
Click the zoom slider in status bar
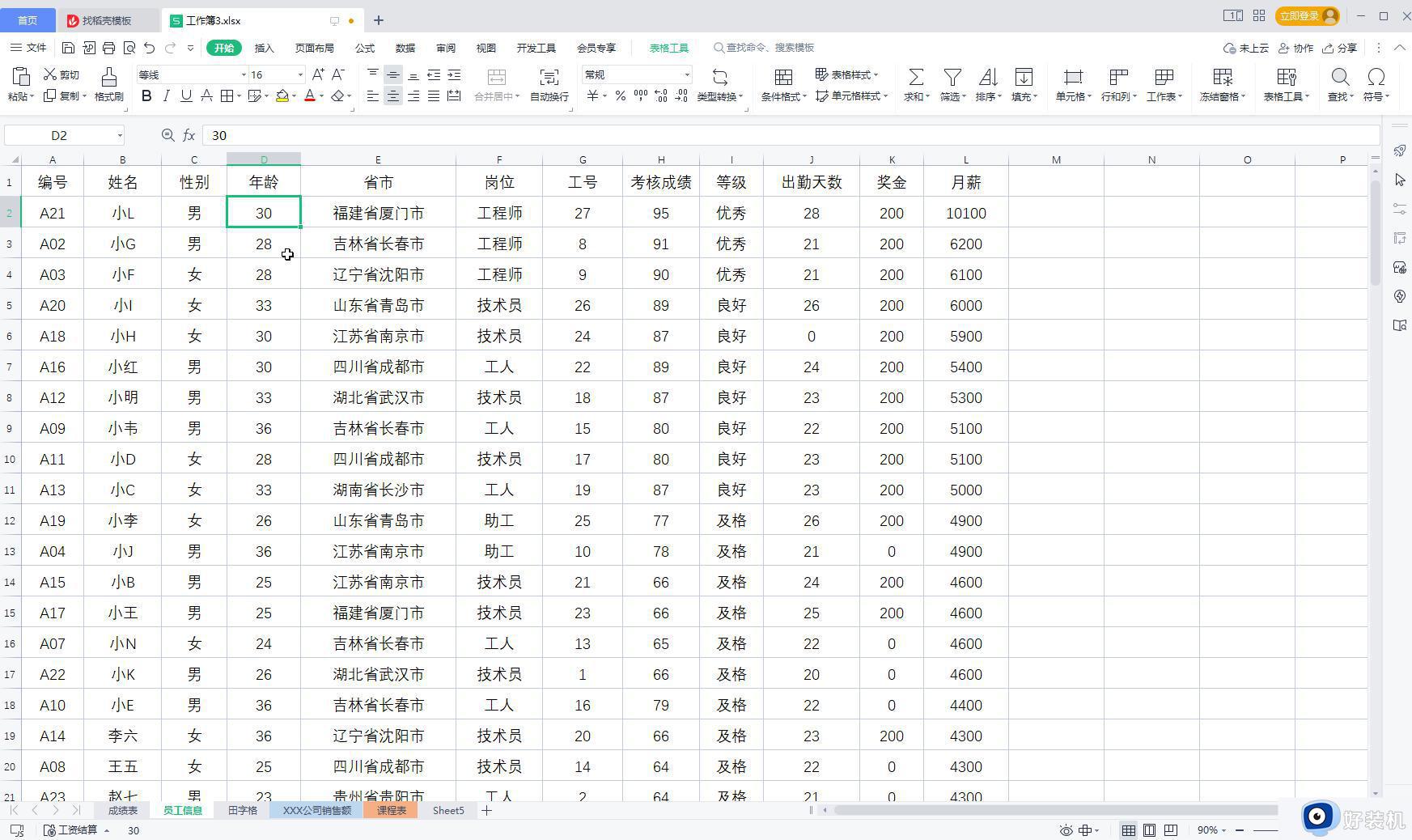pos(1265,830)
